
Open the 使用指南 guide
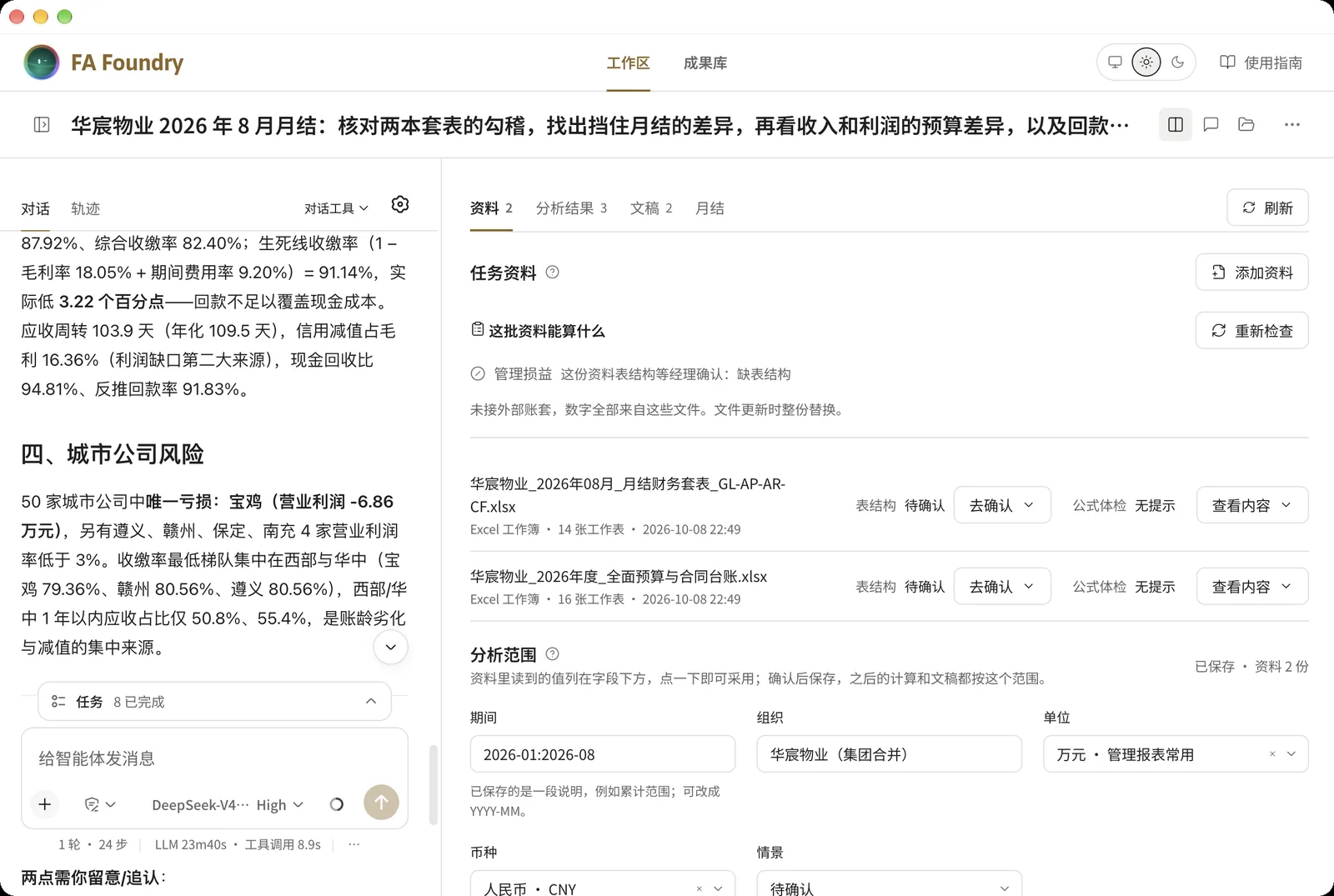[1261, 63]
